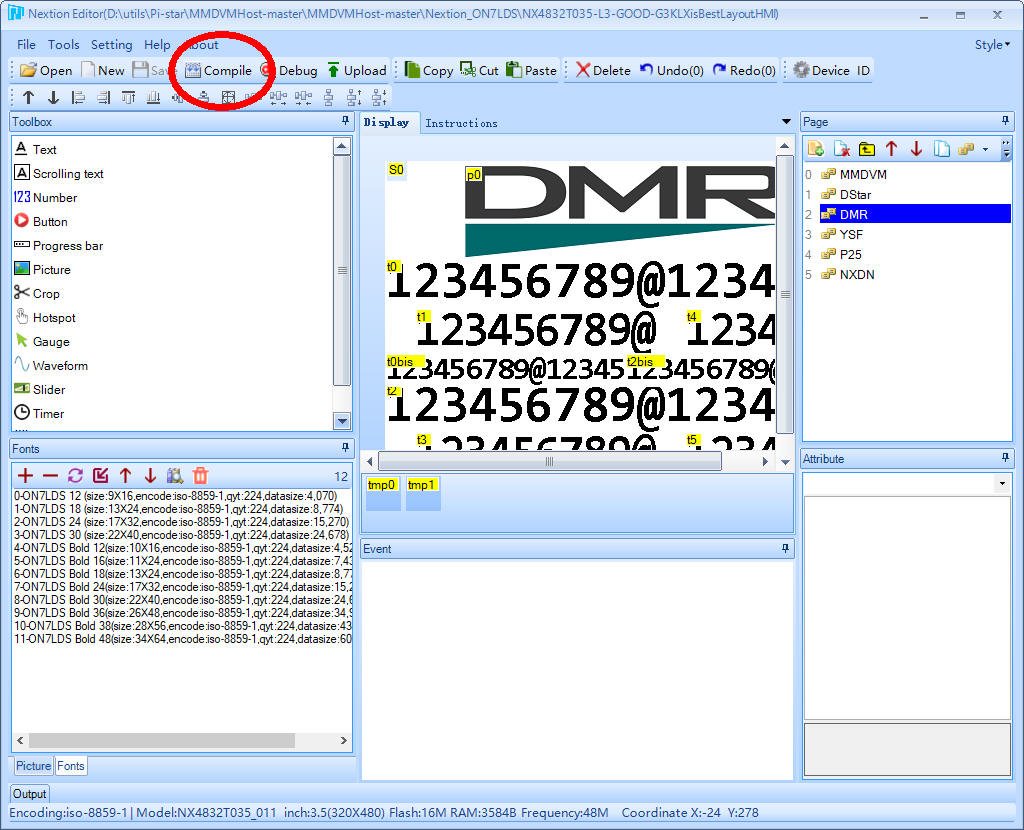Select the Gauge component in the Toolbox
Viewport: 1024px width, 830px height.
coord(50,341)
